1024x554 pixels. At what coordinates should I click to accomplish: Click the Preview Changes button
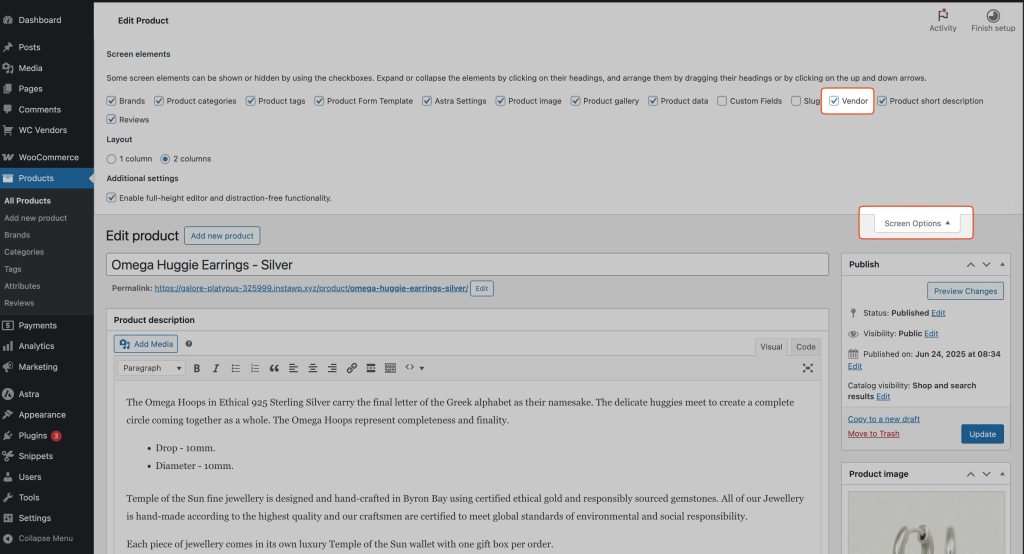pos(965,291)
